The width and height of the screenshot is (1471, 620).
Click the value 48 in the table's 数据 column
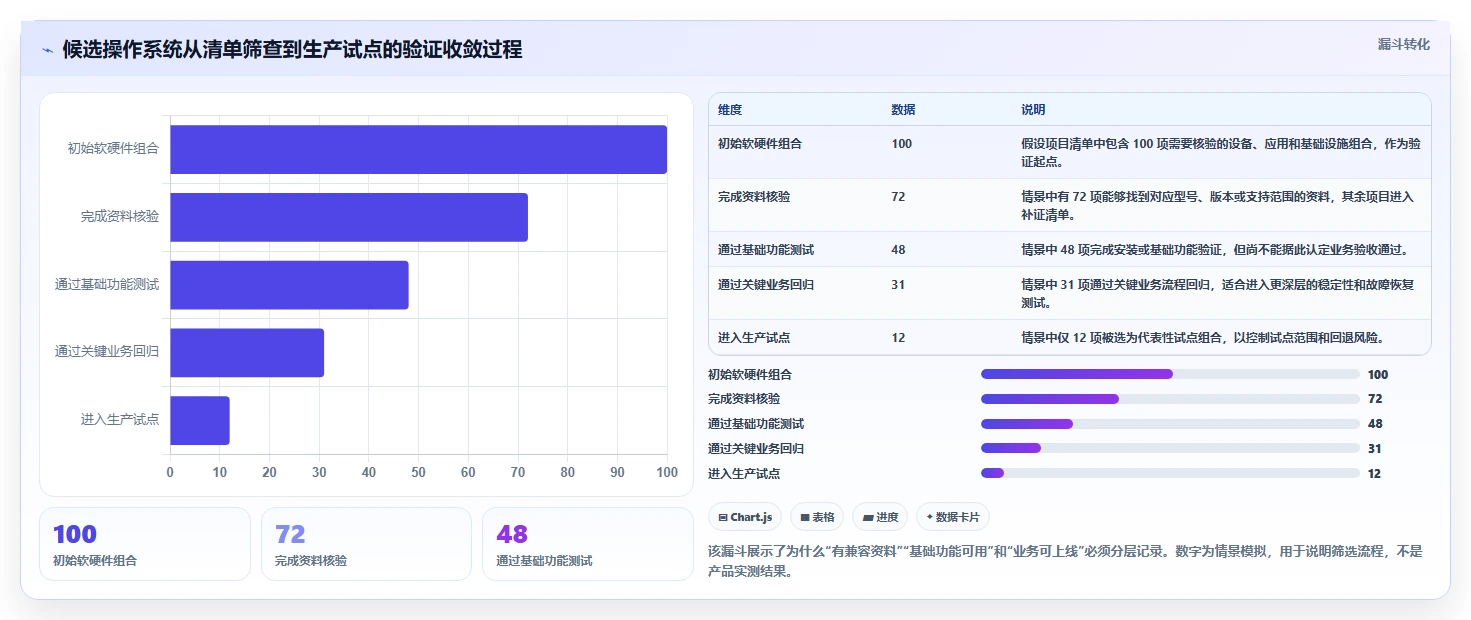[x=898, y=250]
